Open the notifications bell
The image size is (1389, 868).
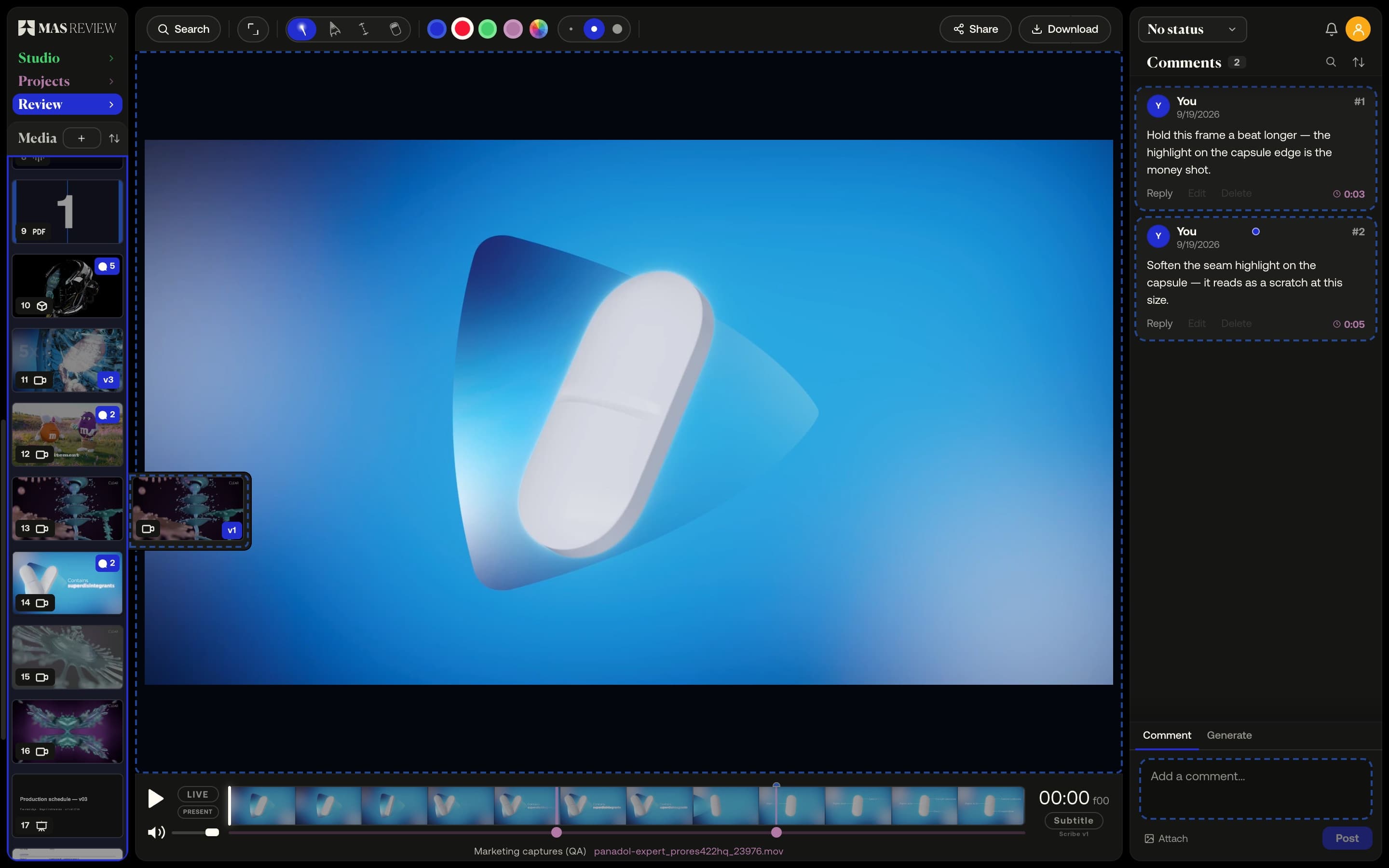pos(1332,29)
